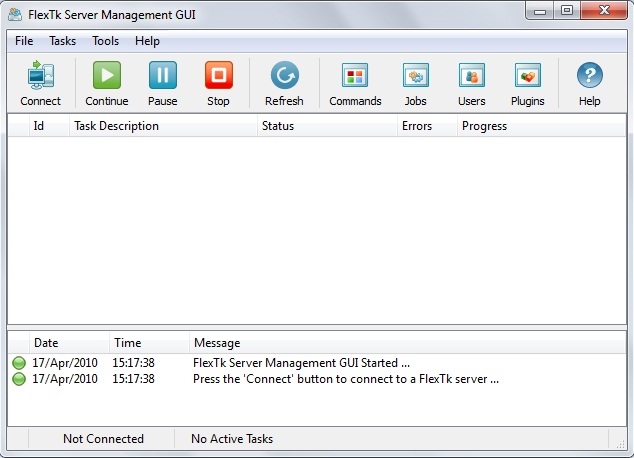The width and height of the screenshot is (634, 458).
Task: Open the Tasks menu
Action: point(62,41)
